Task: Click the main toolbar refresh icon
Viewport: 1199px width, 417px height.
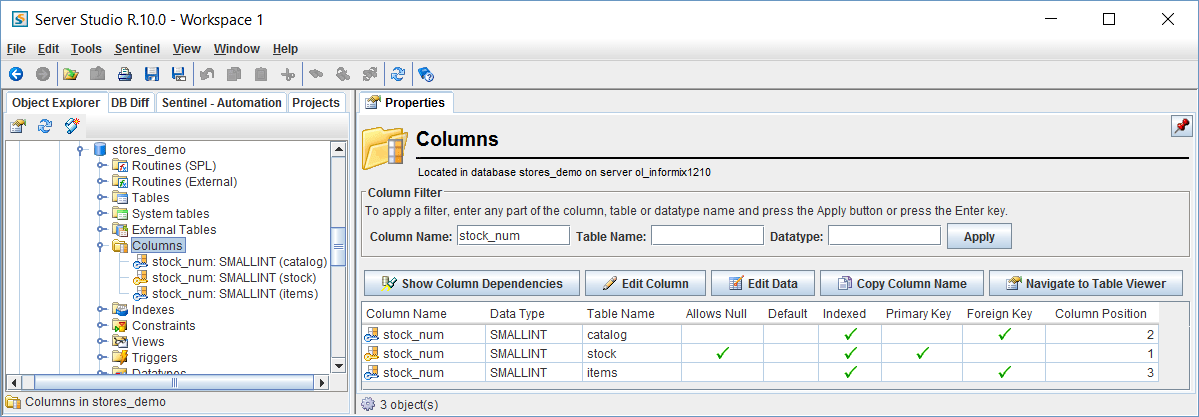Action: 398,74
